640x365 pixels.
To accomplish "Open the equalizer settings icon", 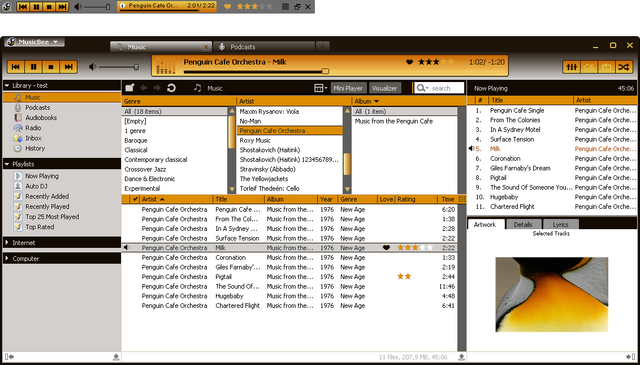I will click(571, 67).
